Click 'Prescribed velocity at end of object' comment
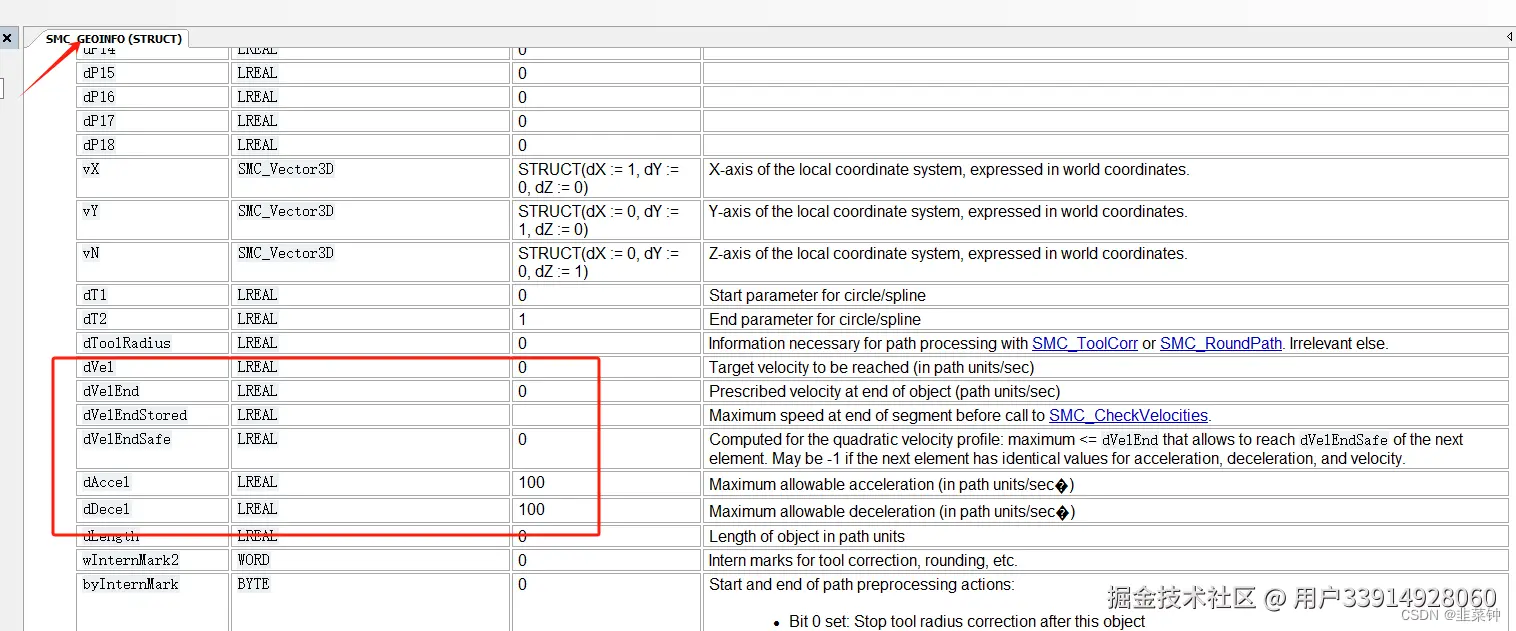 (x=885, y=391)
